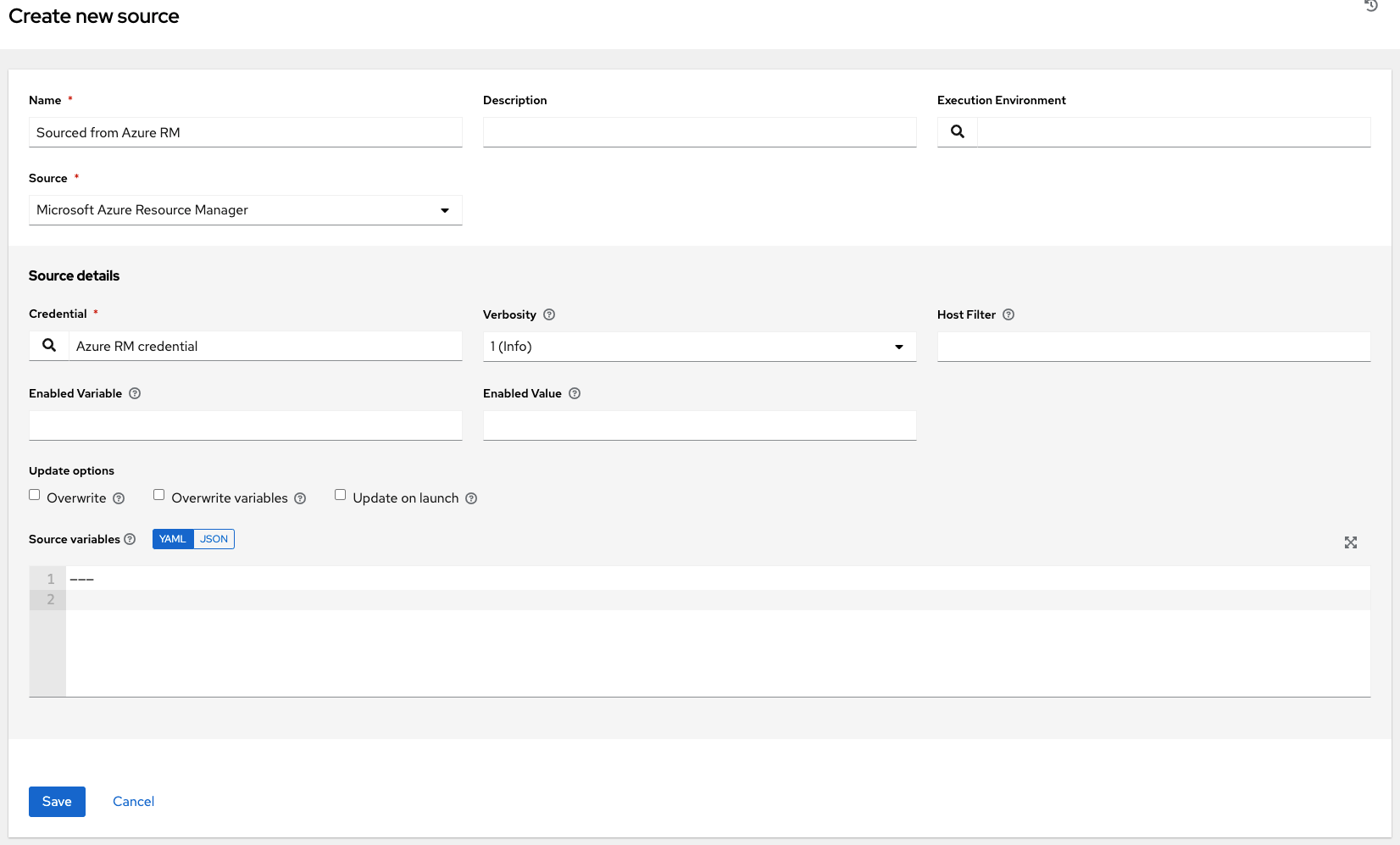Click inside the Description field
This screenshot has width=1400, height=845.
point(699,132)
